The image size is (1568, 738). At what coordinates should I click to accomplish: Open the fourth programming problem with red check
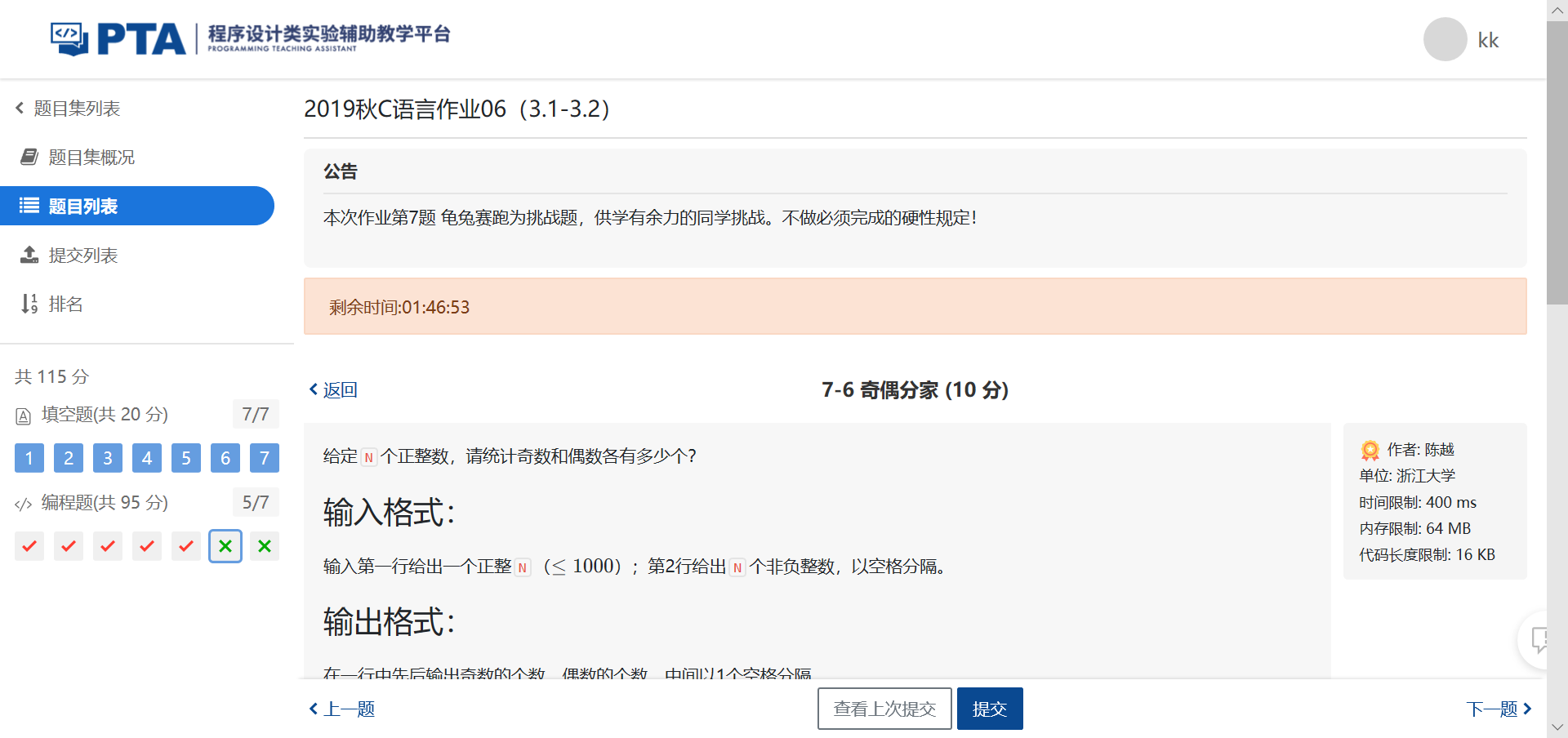pyautogui.click(x=147, y=546)
